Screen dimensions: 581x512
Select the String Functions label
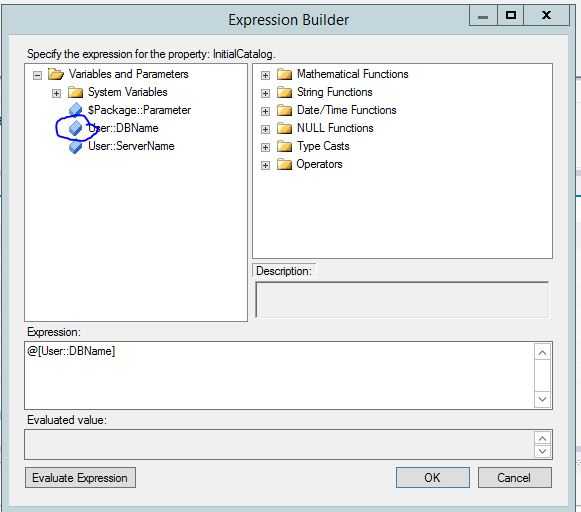coord(335,92)
